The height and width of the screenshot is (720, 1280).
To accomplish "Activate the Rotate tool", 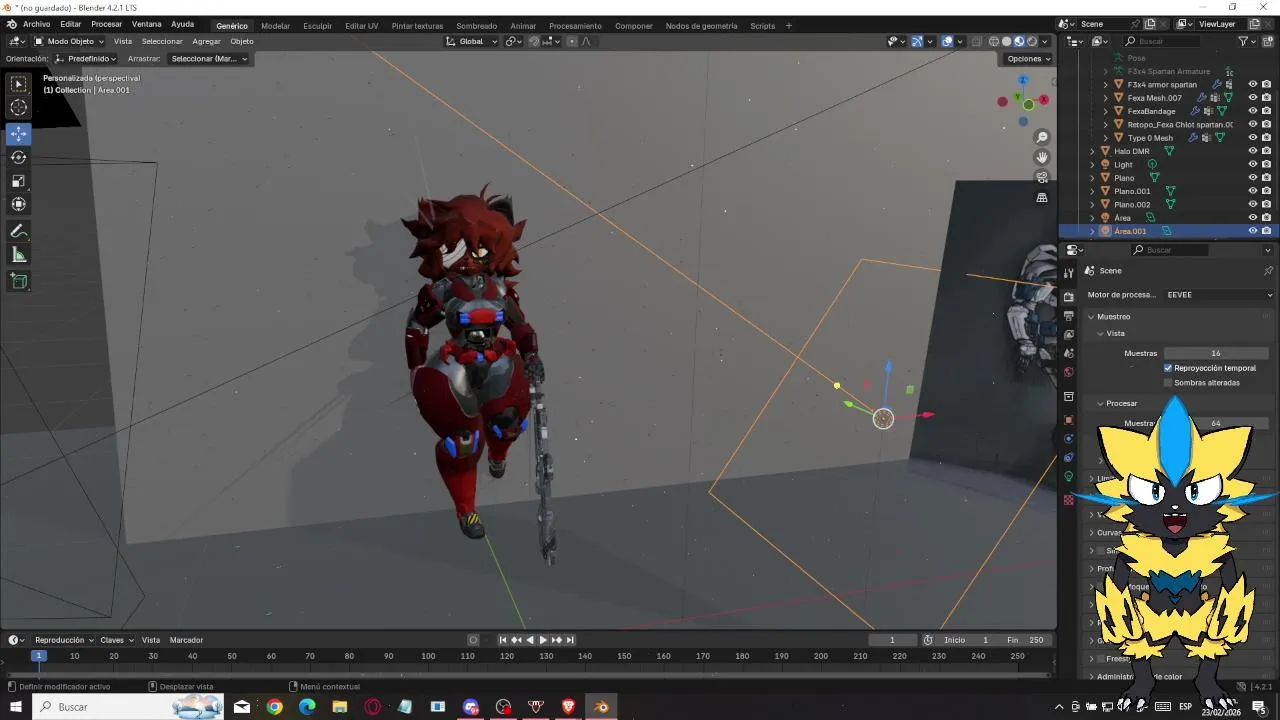I will pyautogui.click(x=19, y=157).
